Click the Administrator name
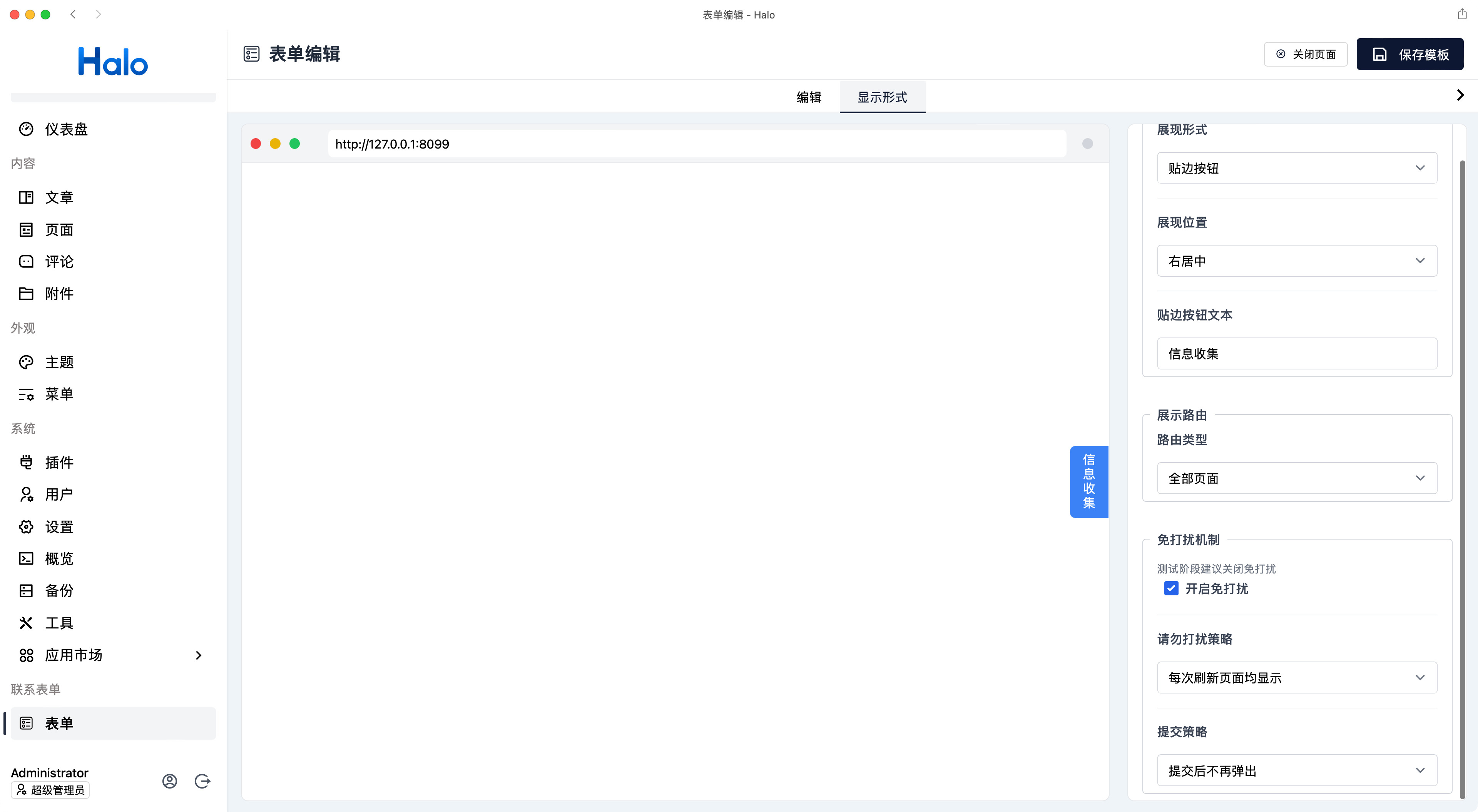 pyautogui.click(x=49, y=772)
